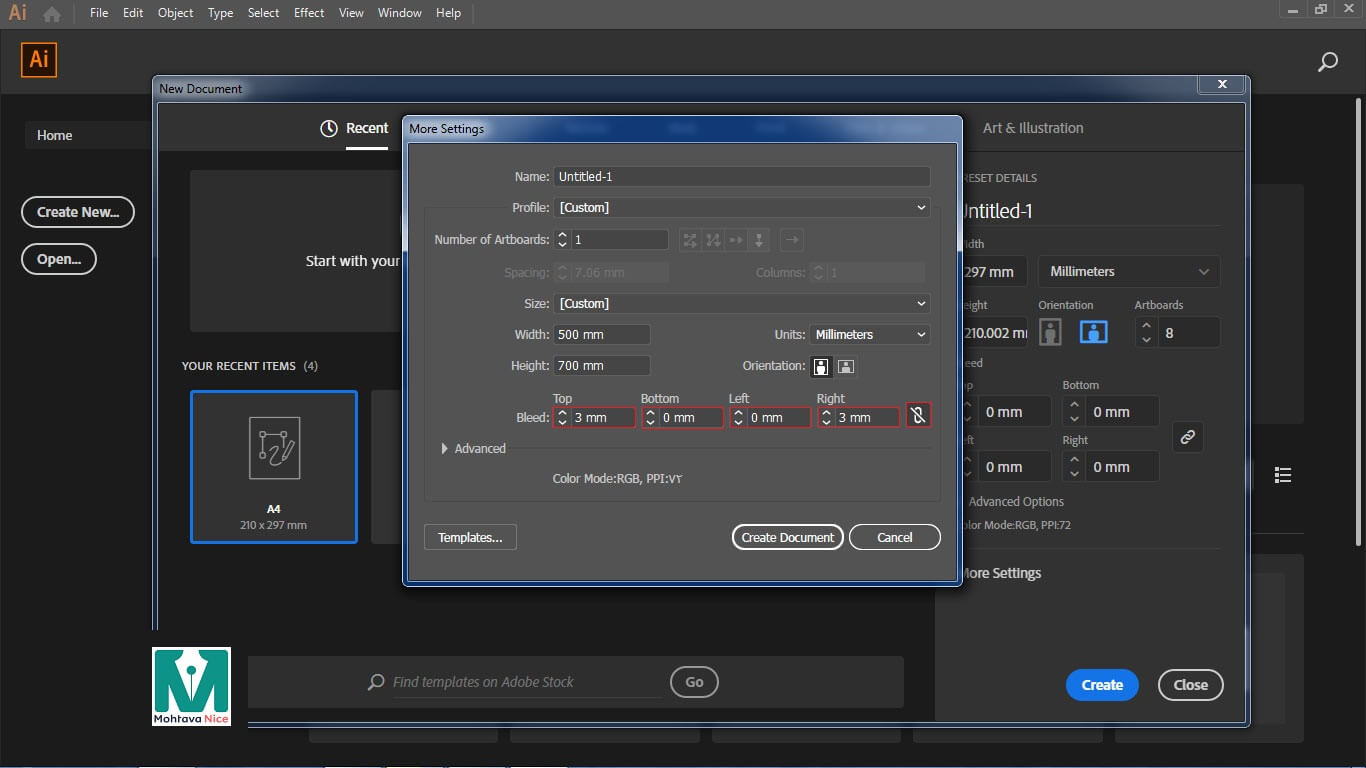The width and height of the screenshot is (1366, 768).
Task: Switch to list view icon
Action: [x=1283, y=475]
